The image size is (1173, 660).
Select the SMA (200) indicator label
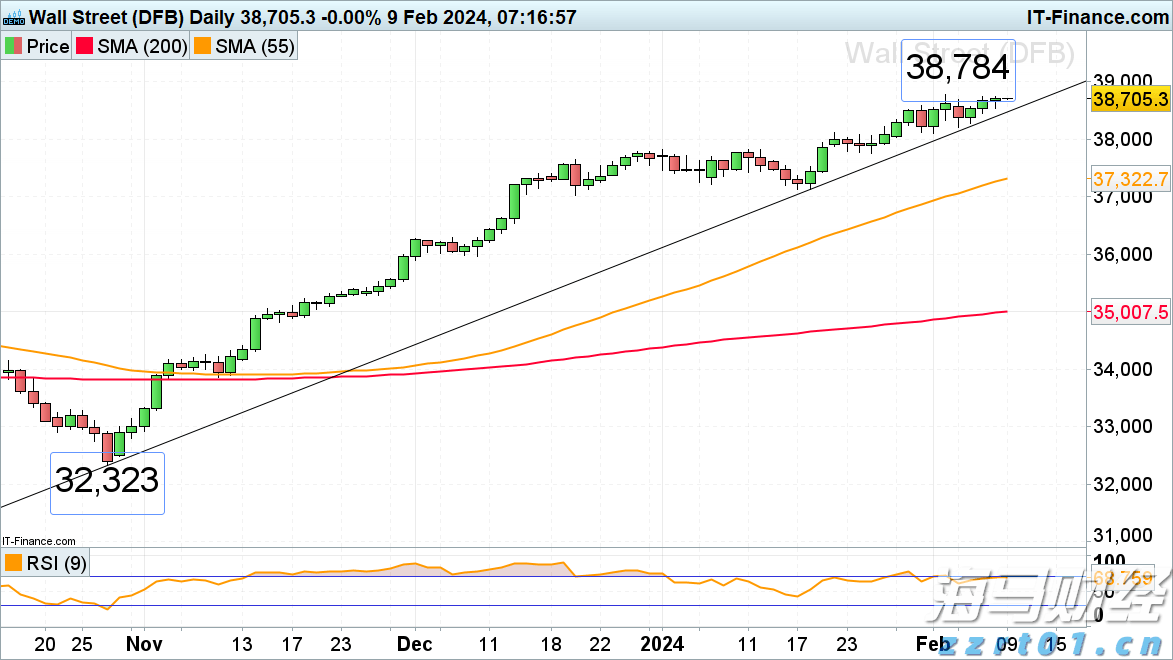142,47
